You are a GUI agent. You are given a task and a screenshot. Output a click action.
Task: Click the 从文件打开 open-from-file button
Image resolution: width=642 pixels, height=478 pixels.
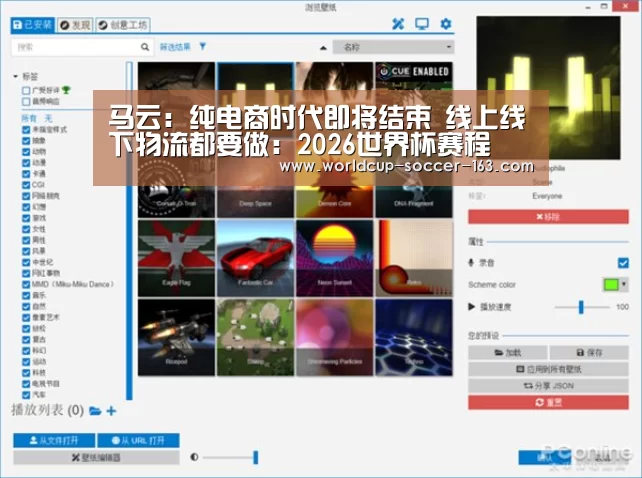click(x=54, y=440)
